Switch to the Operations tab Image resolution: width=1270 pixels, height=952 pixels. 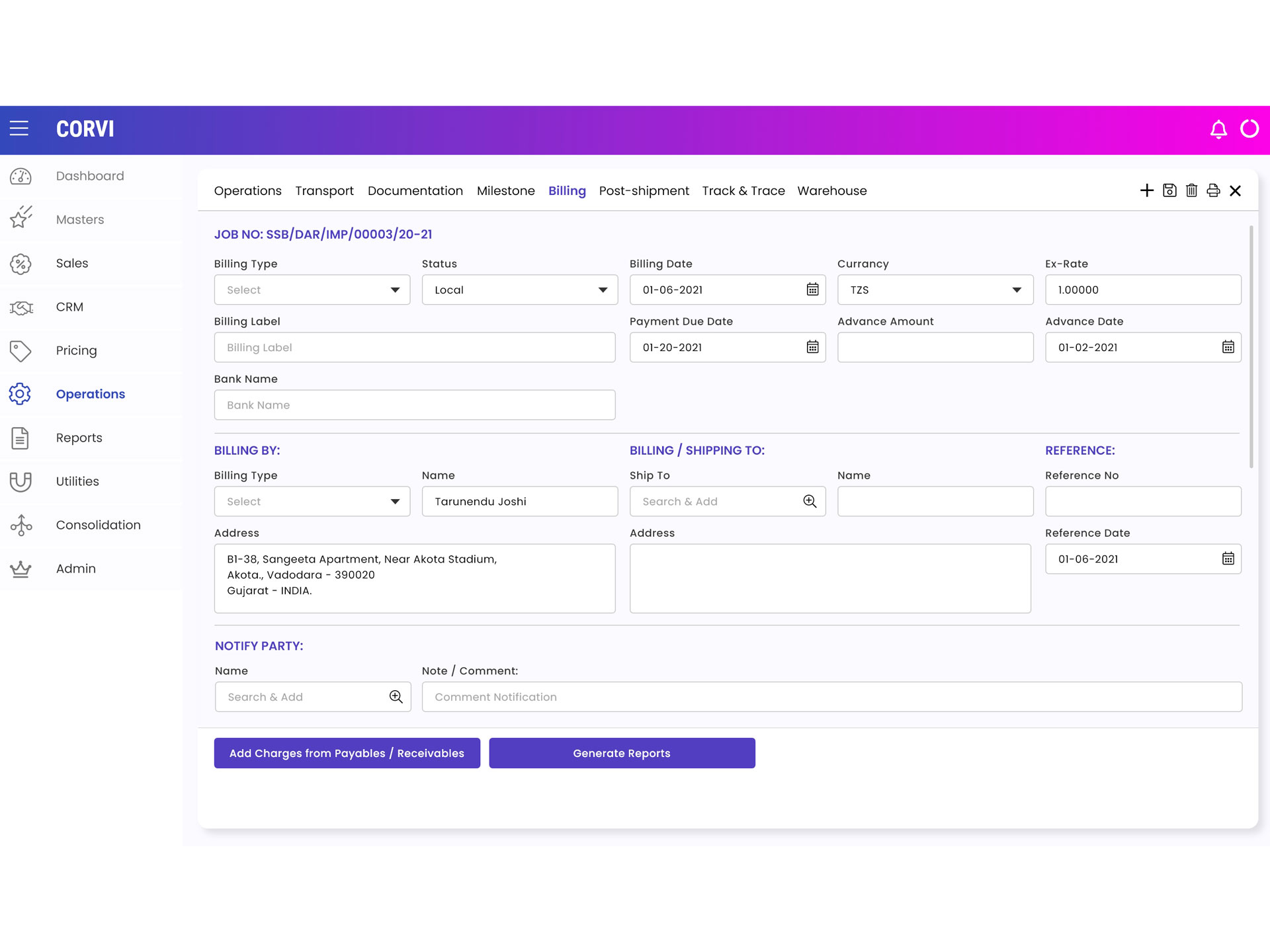coord(248,191)
